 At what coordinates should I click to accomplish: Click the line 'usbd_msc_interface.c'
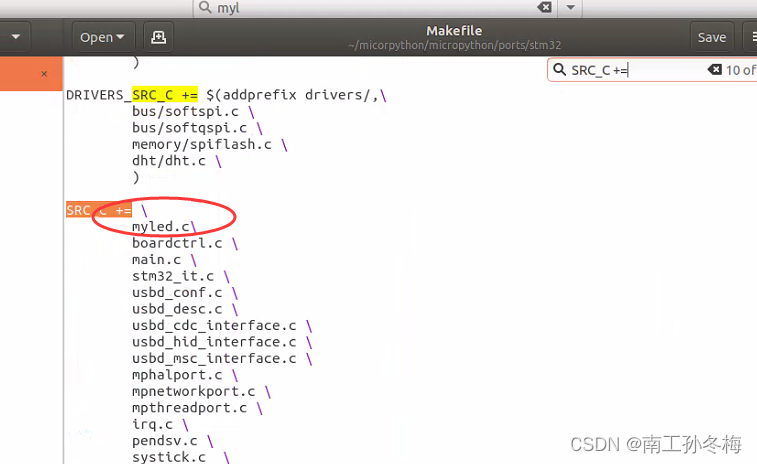tap(214, 358)
